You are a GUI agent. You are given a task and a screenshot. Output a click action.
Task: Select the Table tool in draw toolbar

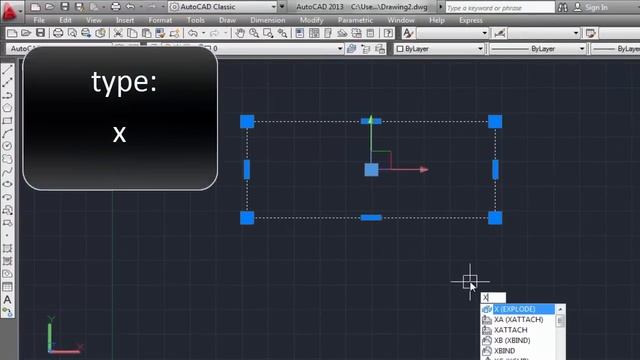[7, 287]
